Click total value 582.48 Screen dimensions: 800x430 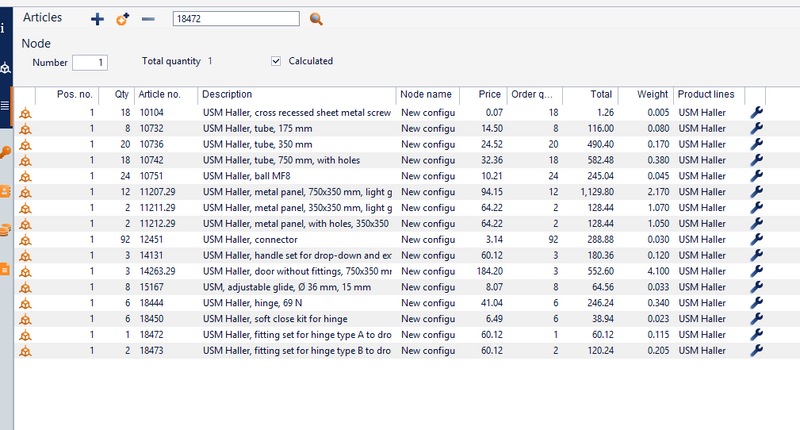point(601,160)
